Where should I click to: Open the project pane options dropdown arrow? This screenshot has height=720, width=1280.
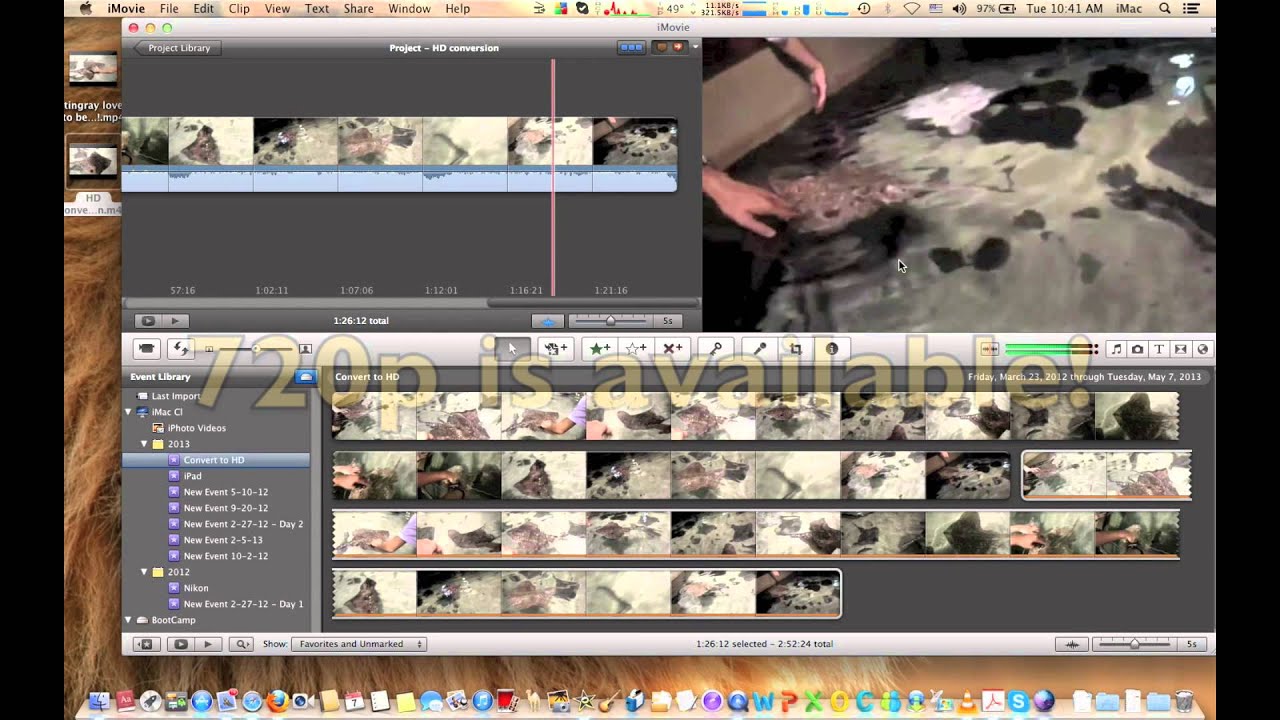[695, 46]
